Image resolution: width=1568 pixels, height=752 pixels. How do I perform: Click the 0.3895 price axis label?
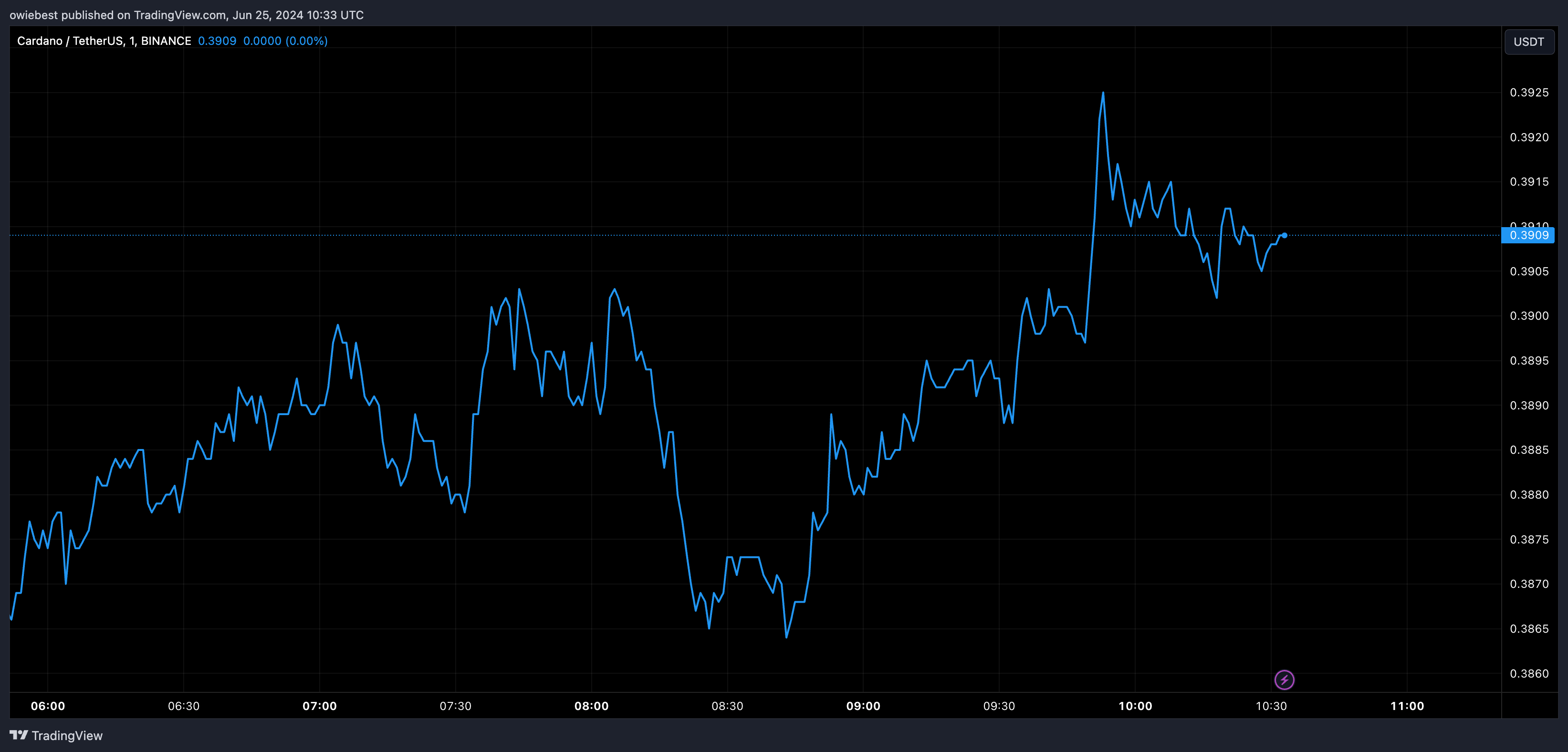tap(1529, 360)
